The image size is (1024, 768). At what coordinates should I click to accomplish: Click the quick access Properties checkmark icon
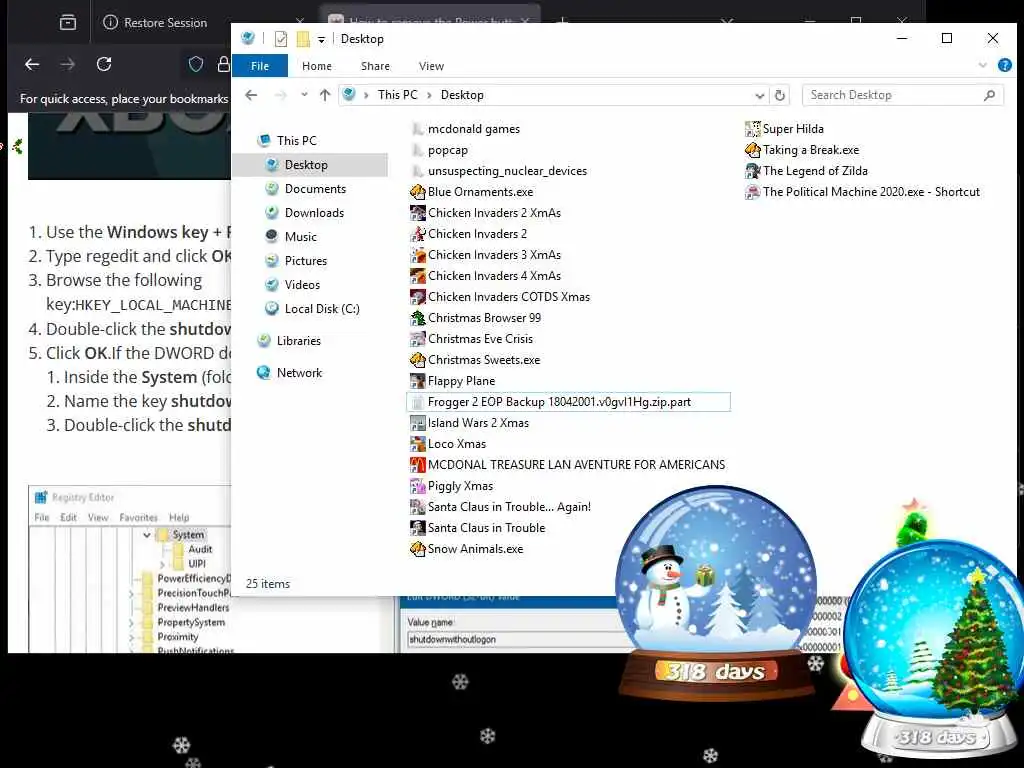(x=281, y=39)
